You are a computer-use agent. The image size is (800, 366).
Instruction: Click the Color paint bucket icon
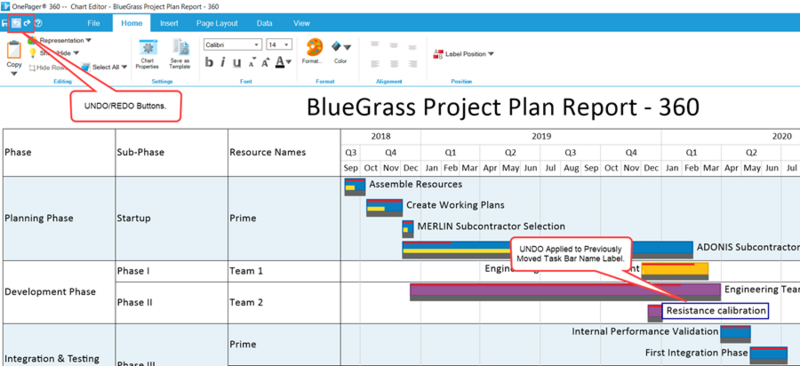click(337, 46)
